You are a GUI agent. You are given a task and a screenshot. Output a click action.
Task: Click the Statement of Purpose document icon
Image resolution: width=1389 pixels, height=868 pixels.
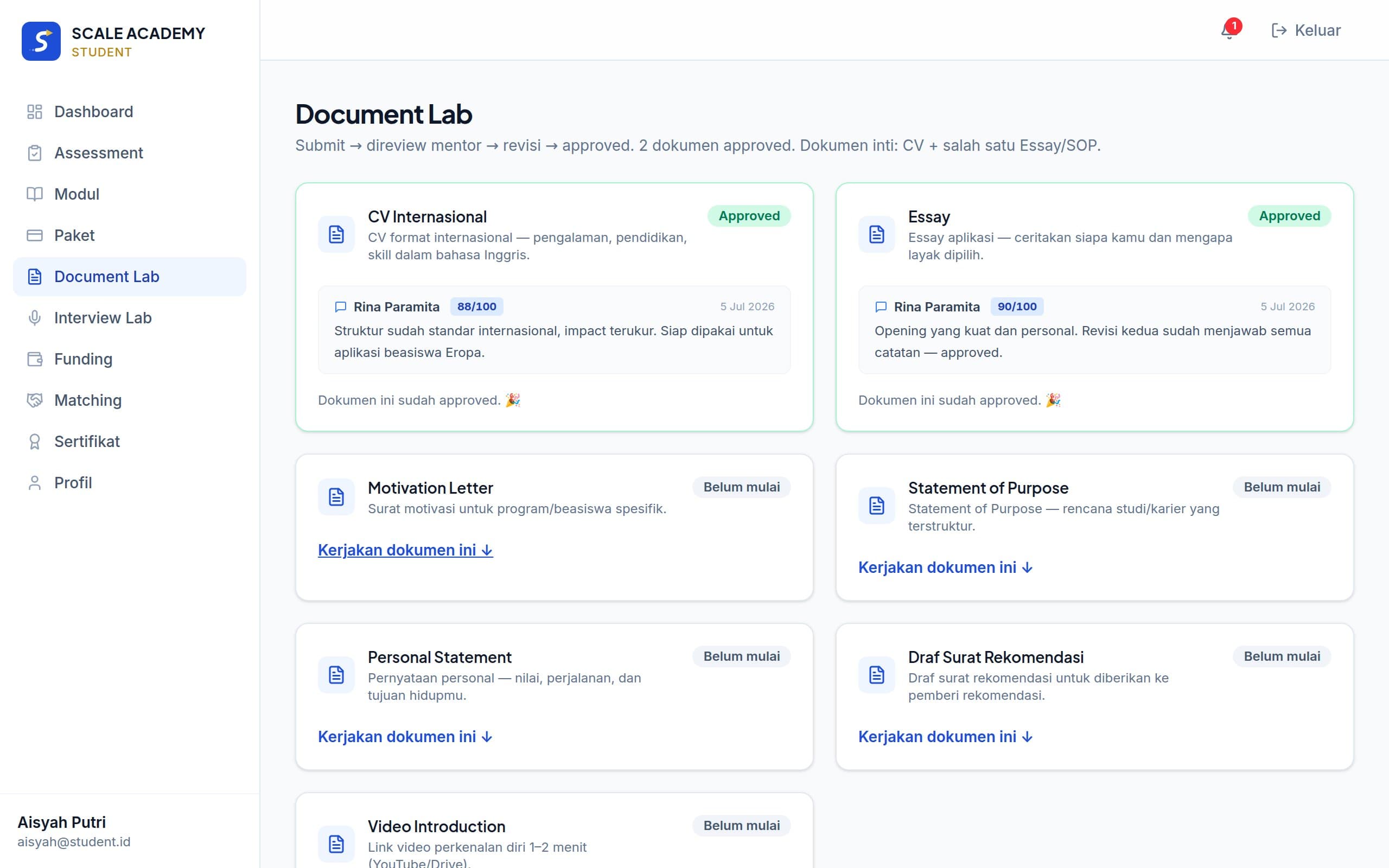[876, 505]
